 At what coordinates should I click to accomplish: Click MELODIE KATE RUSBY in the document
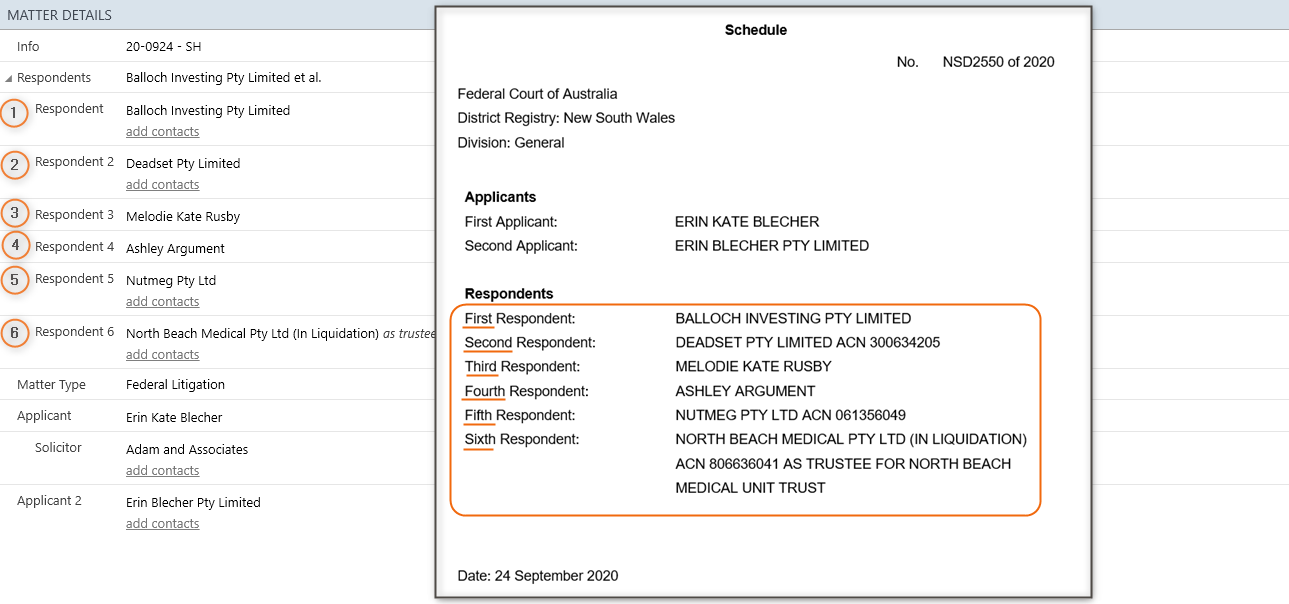(x=754, y=367)
